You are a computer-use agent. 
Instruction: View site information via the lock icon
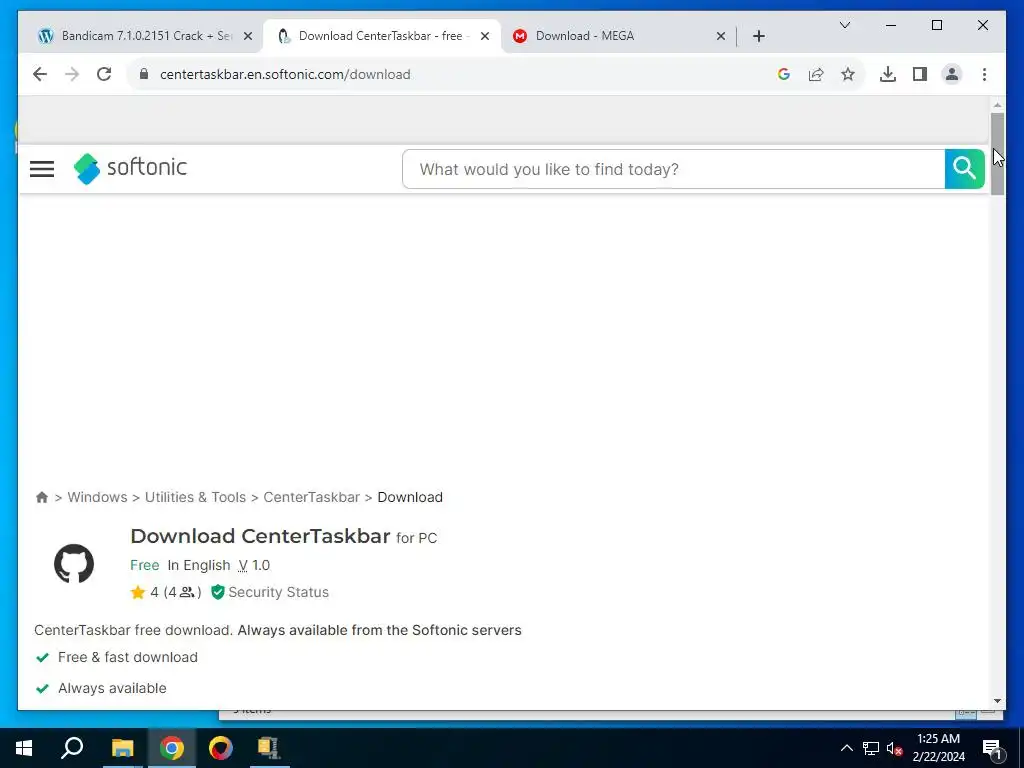144,74
